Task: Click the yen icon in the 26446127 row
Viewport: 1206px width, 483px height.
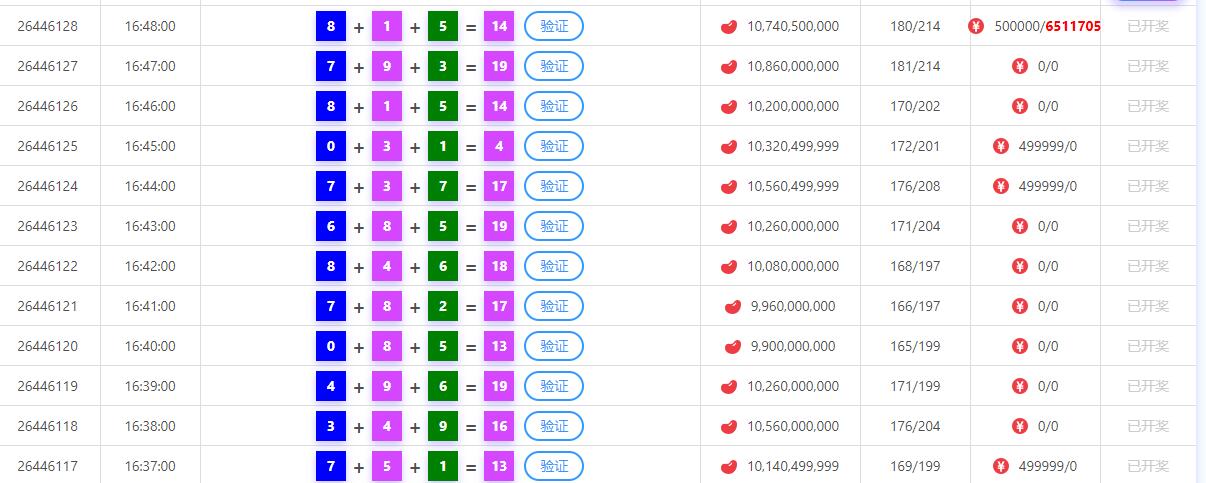Action: click(1020, 66)
